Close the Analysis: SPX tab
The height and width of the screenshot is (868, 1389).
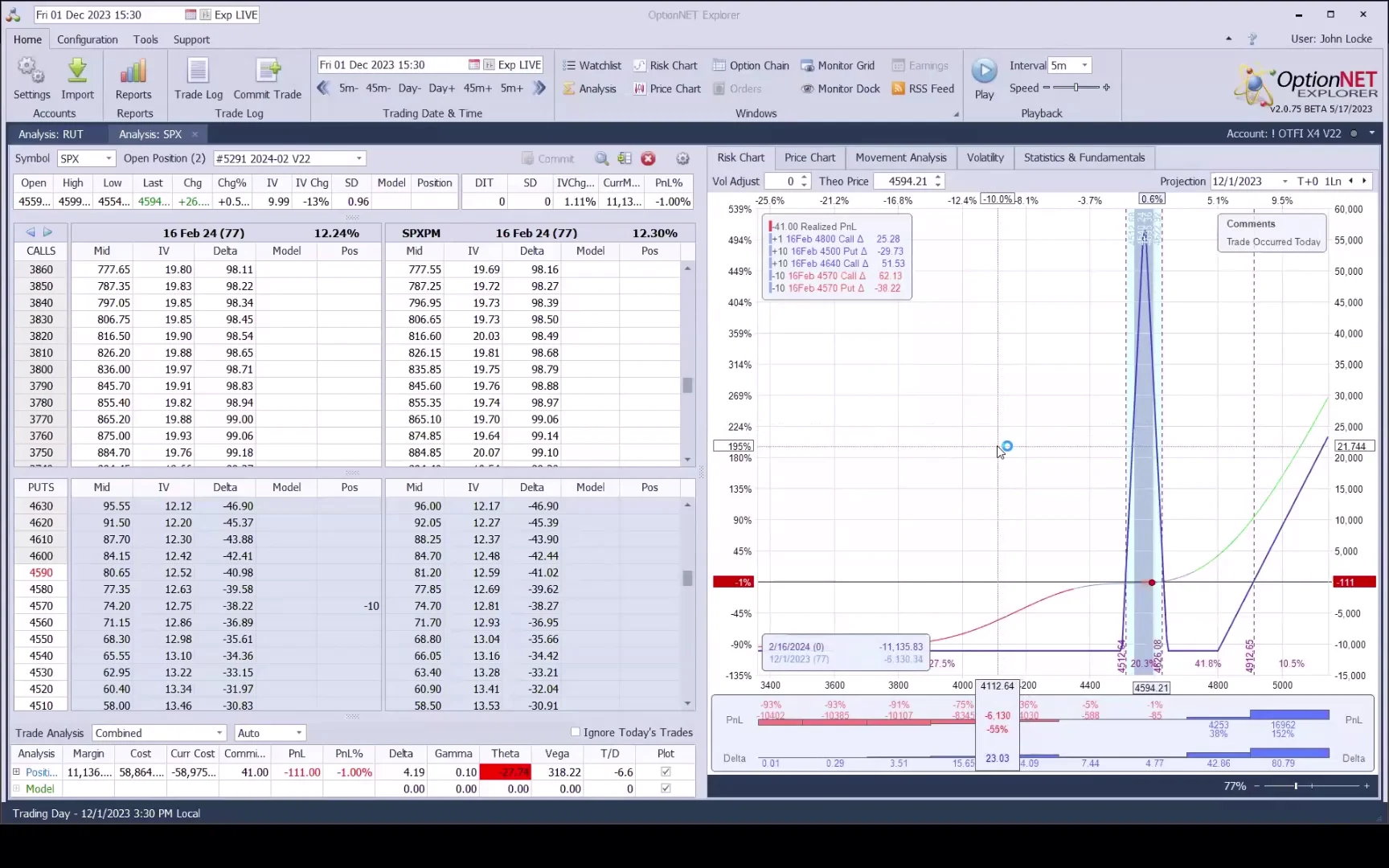point(195,134)
